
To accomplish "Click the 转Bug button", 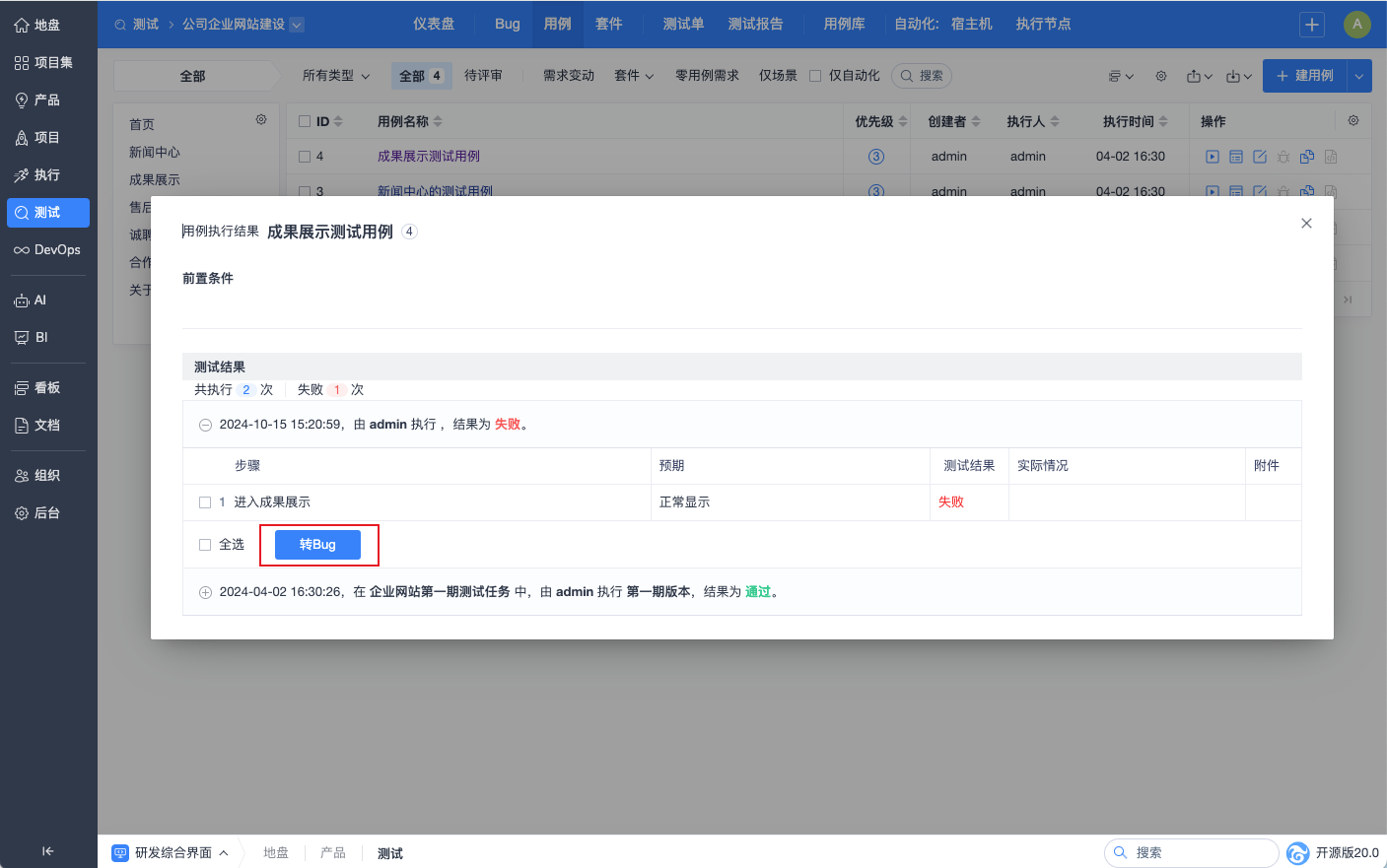I will pyautogui.click(x=317, y=545).
